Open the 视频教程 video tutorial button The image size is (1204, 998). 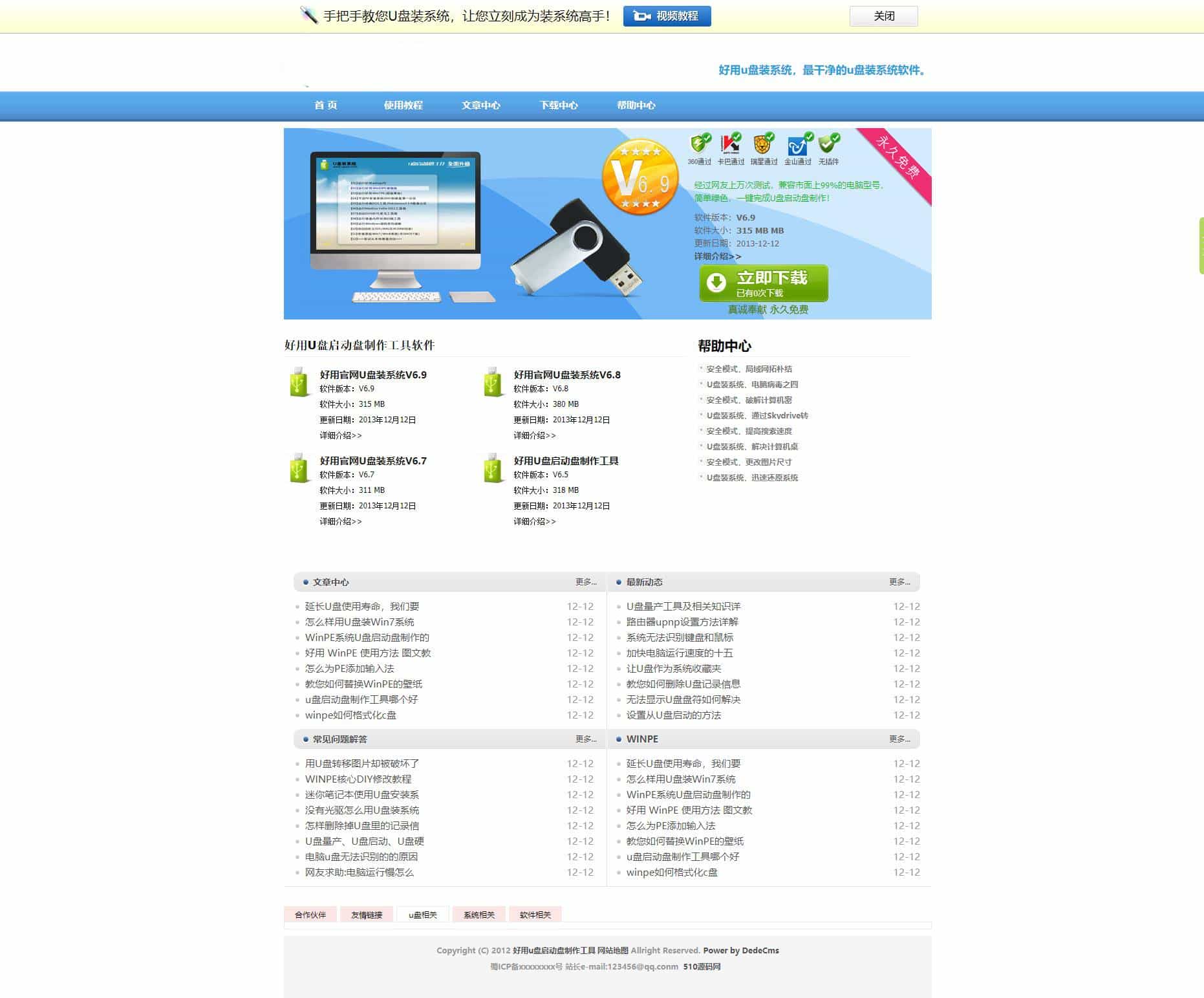(667, 16)
